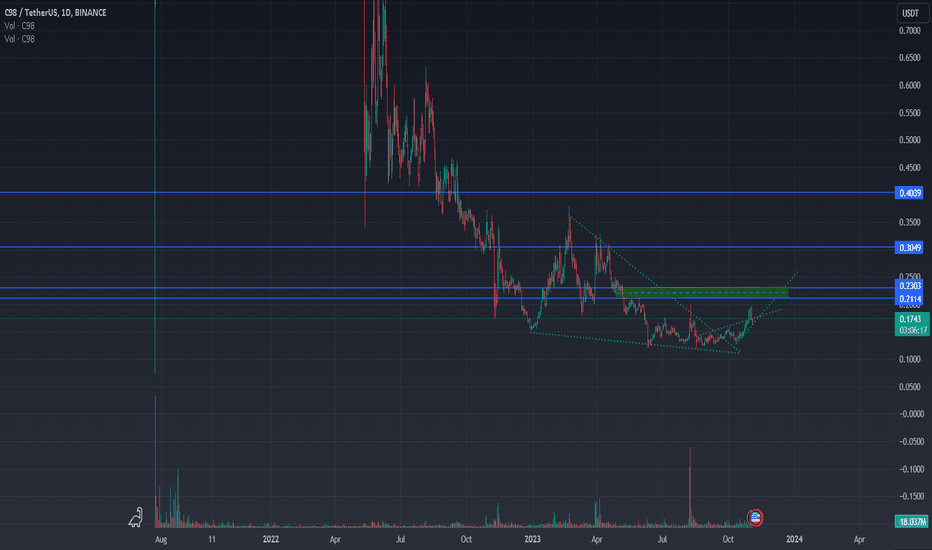Screen dimensions: 932x550
Task: Click the countdown timer 03:06:17
Action: [912, 330]
